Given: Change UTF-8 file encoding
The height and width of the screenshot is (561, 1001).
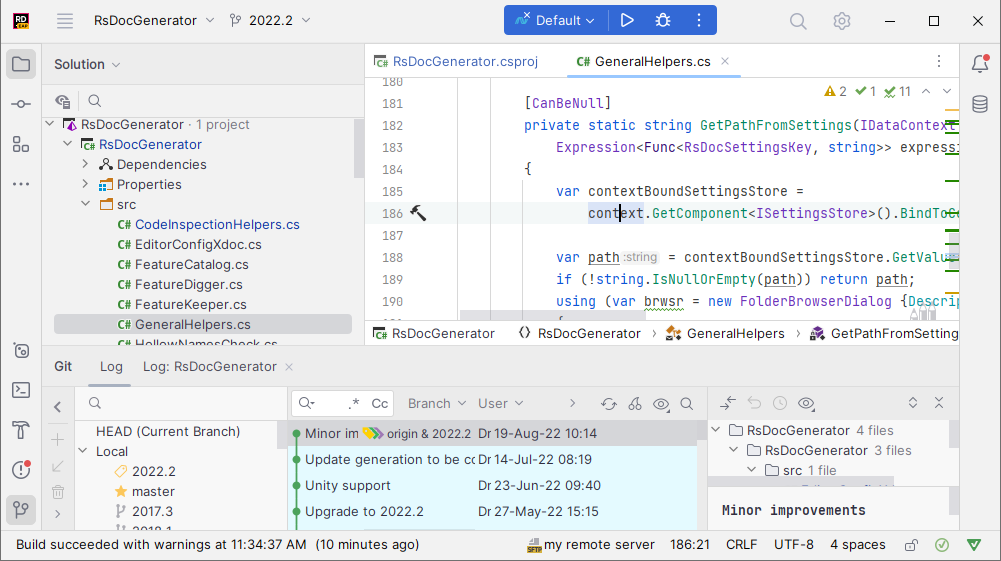Looking at the screenshot, I should tap(794, 544).
